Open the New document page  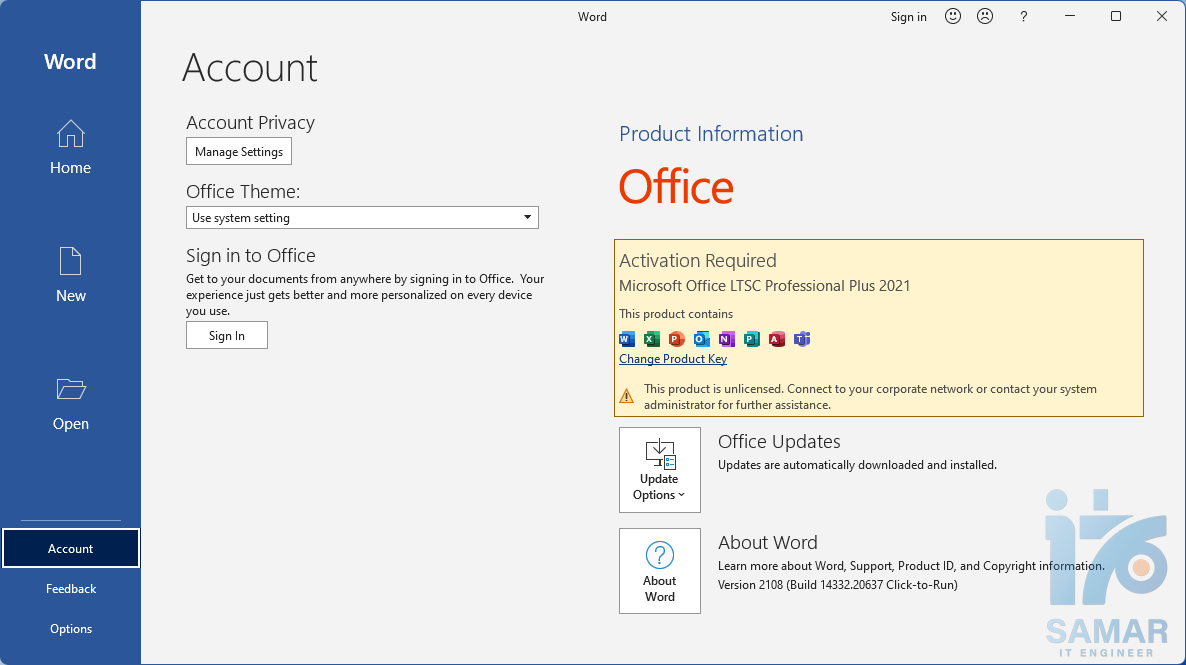70,275
